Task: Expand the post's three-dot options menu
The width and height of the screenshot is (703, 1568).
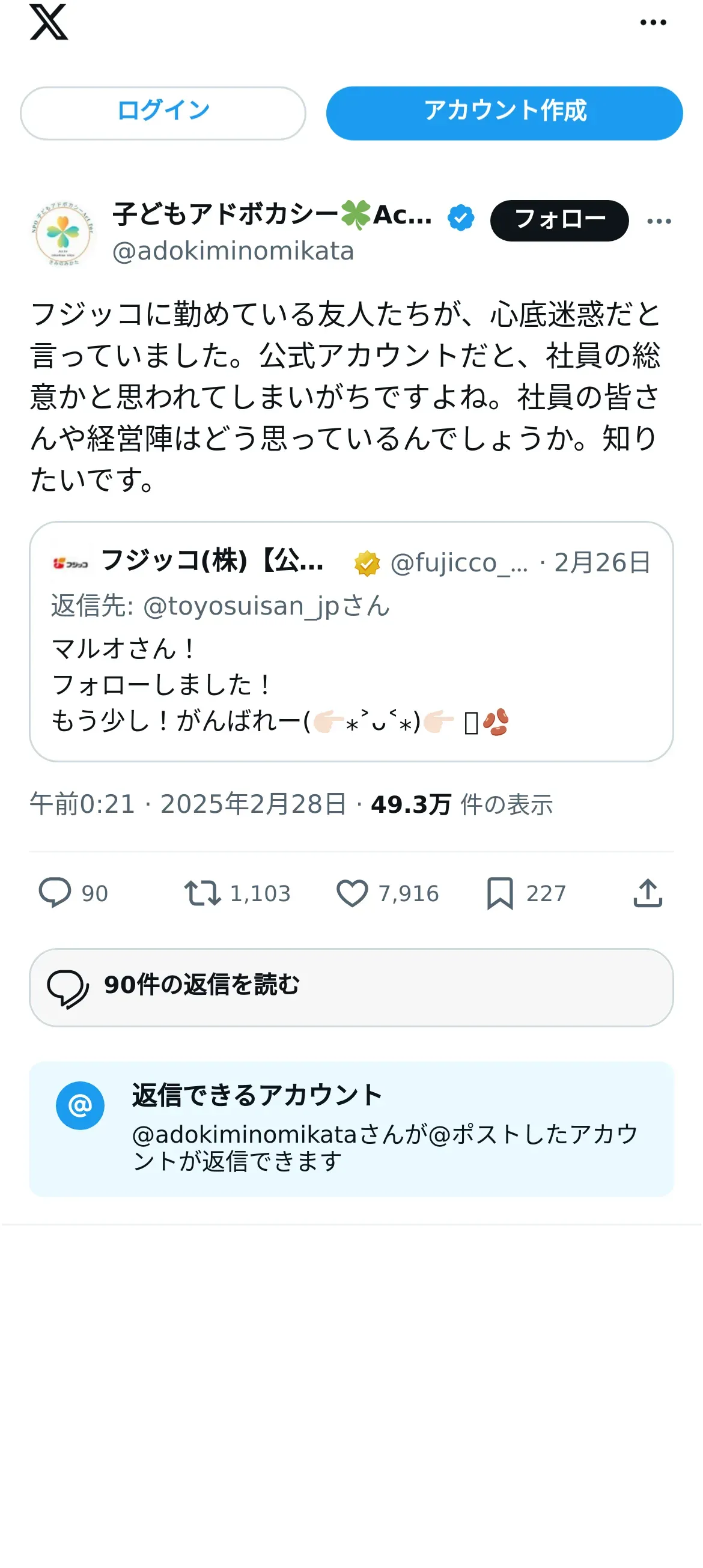Action: (659, 221)
